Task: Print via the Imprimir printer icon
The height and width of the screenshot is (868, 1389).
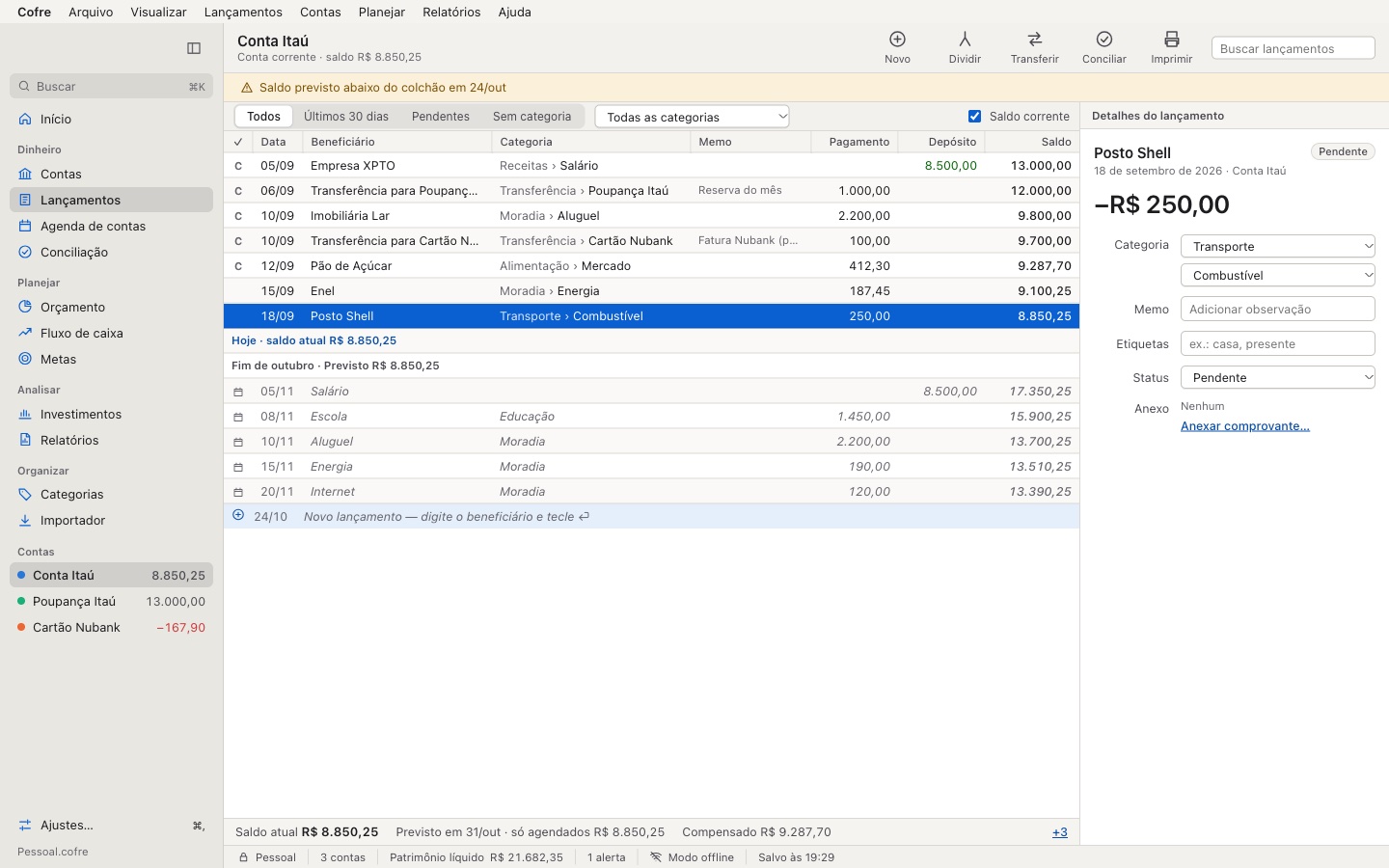Action: pos(1171,40)
